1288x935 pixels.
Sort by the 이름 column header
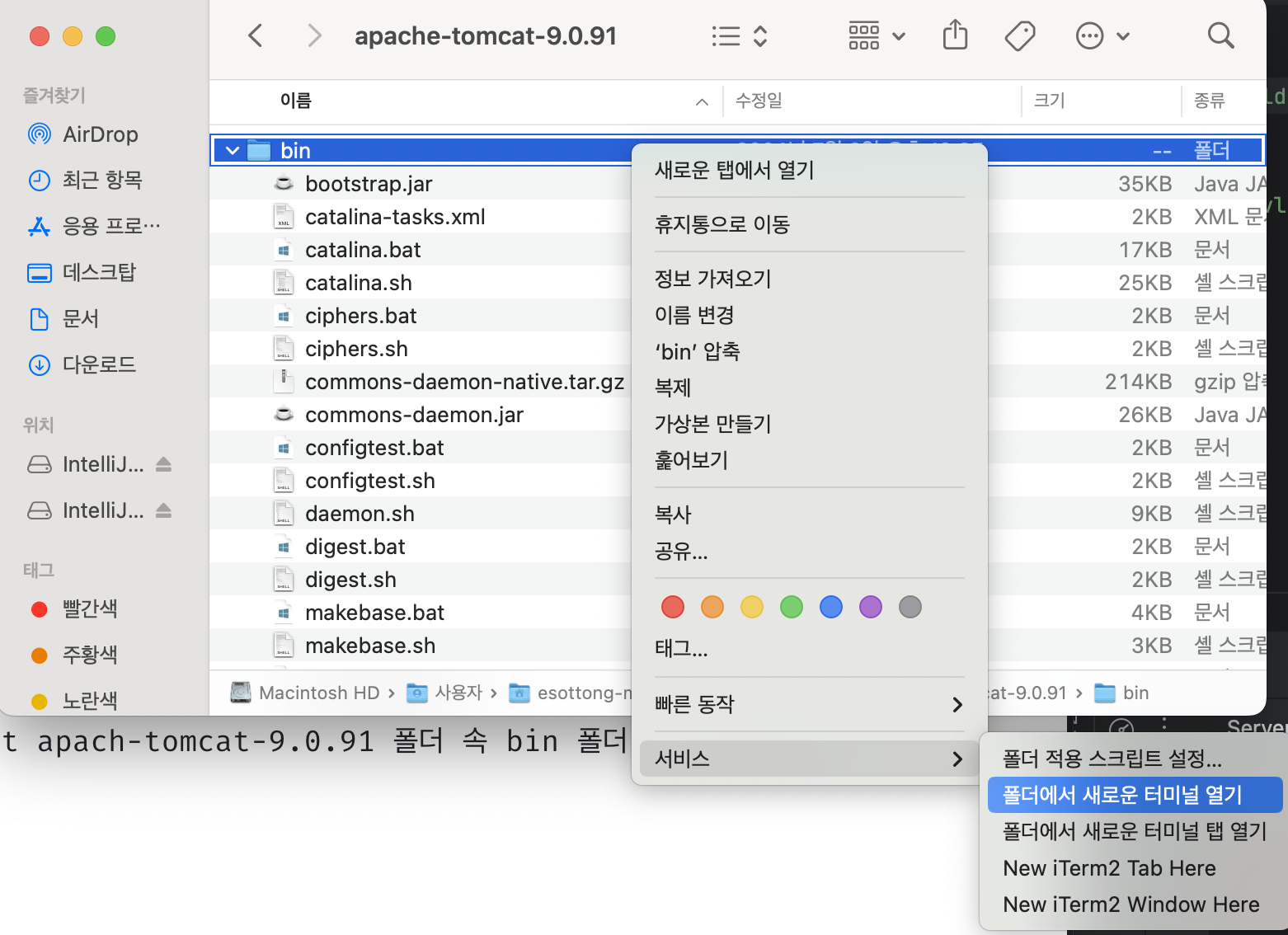[x=296, y=101]
